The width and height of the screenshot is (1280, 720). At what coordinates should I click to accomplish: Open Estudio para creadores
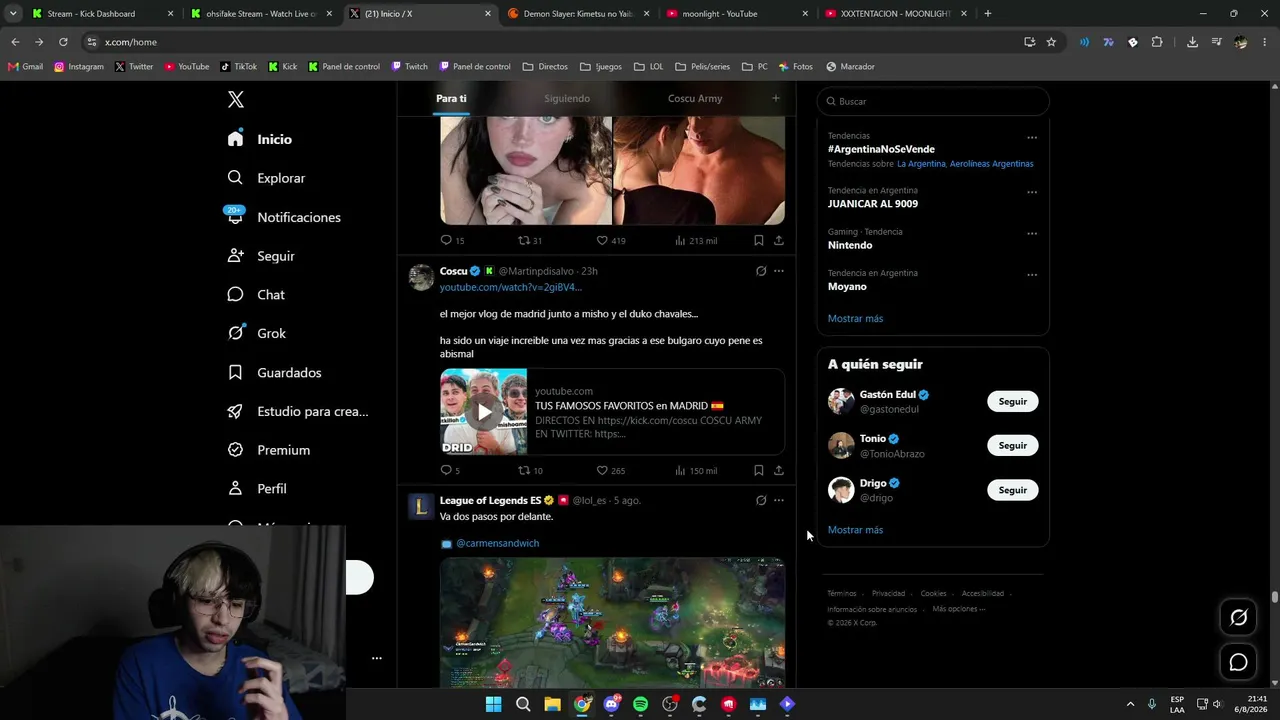298,411
